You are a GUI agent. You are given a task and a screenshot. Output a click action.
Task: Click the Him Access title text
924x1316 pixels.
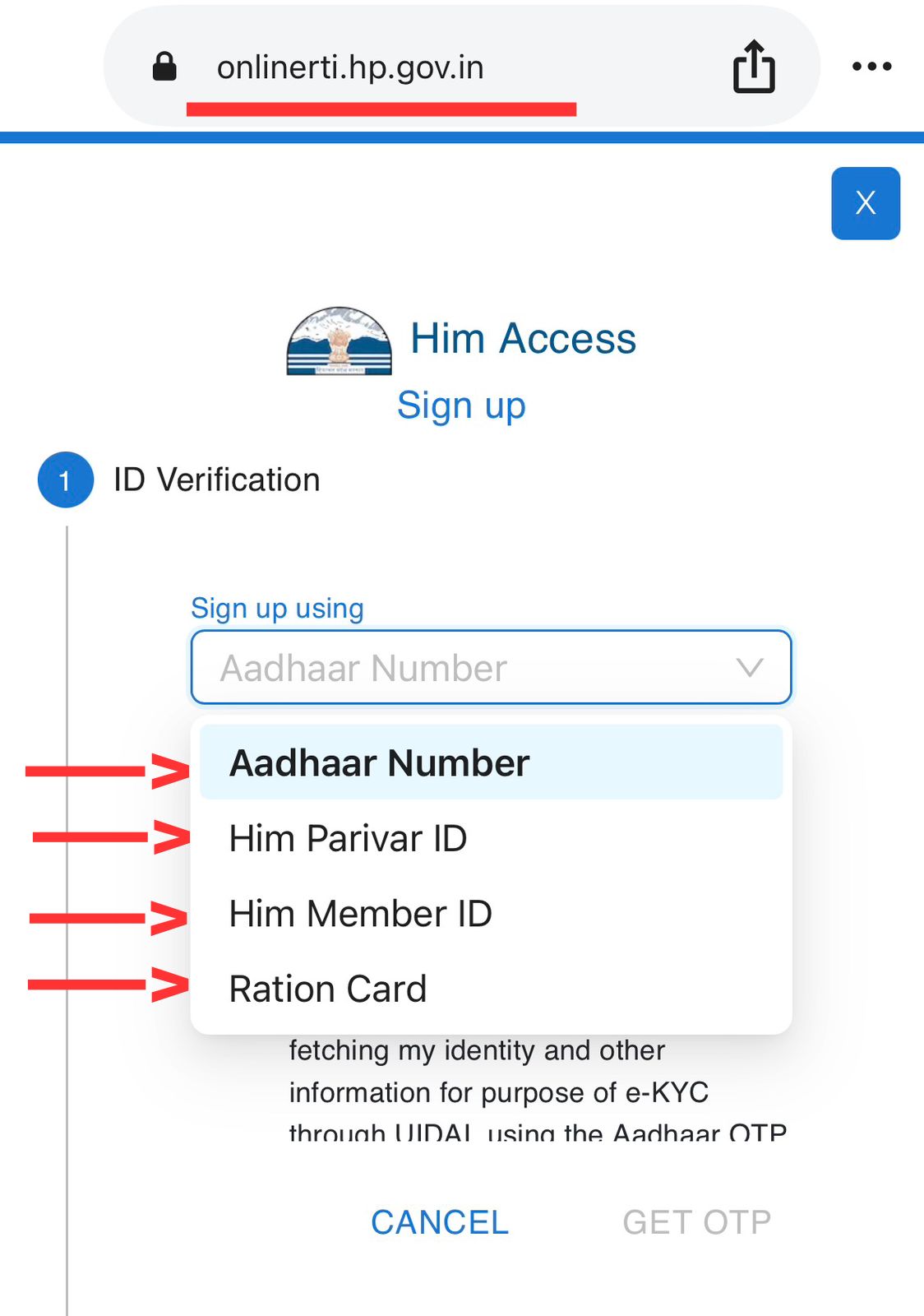[x=523, y=338]
